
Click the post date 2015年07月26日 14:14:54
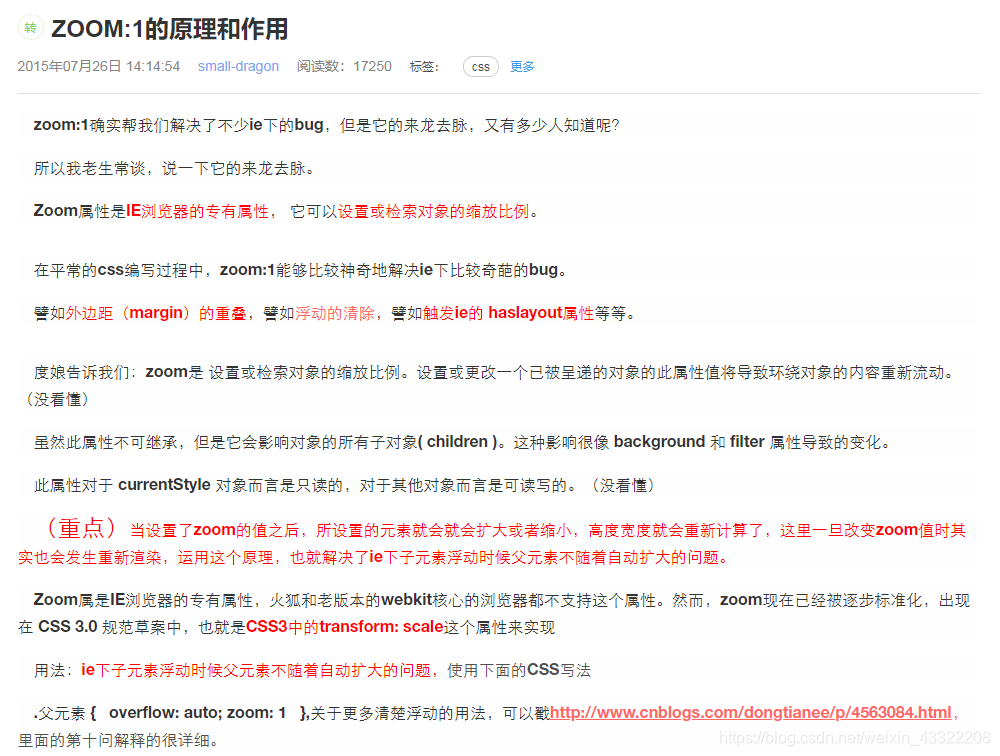[x=99, y=66]
